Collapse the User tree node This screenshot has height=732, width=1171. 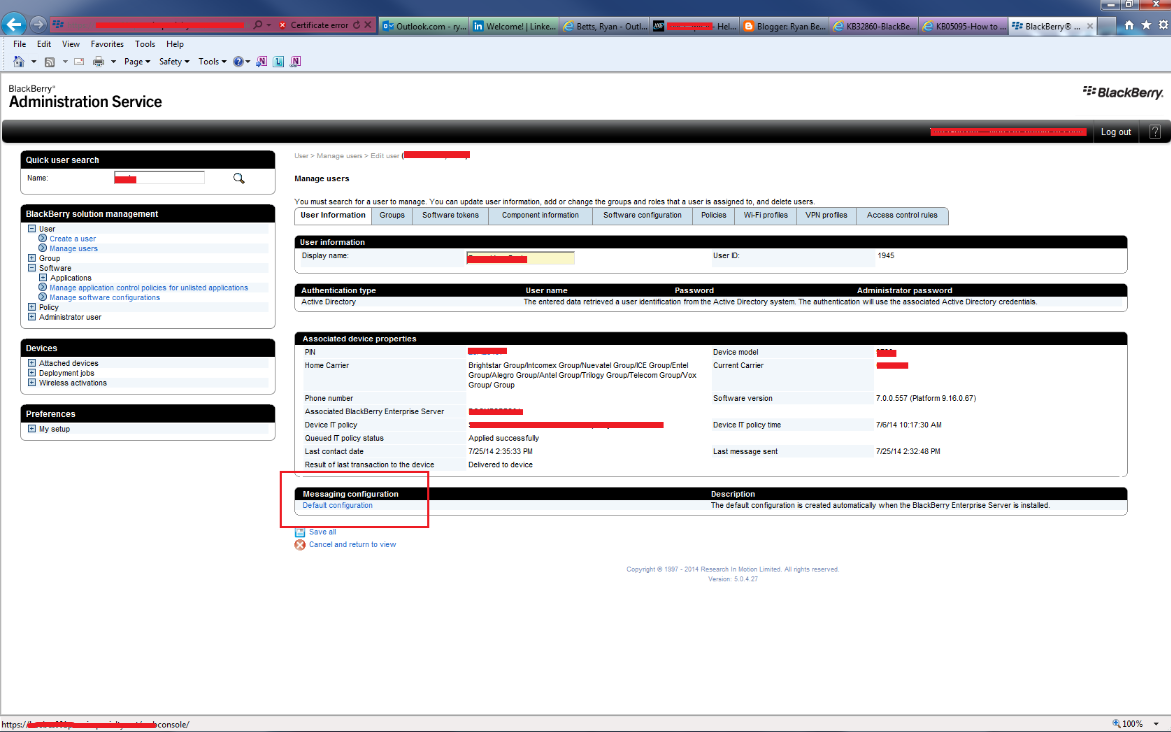tap(32, 229)
